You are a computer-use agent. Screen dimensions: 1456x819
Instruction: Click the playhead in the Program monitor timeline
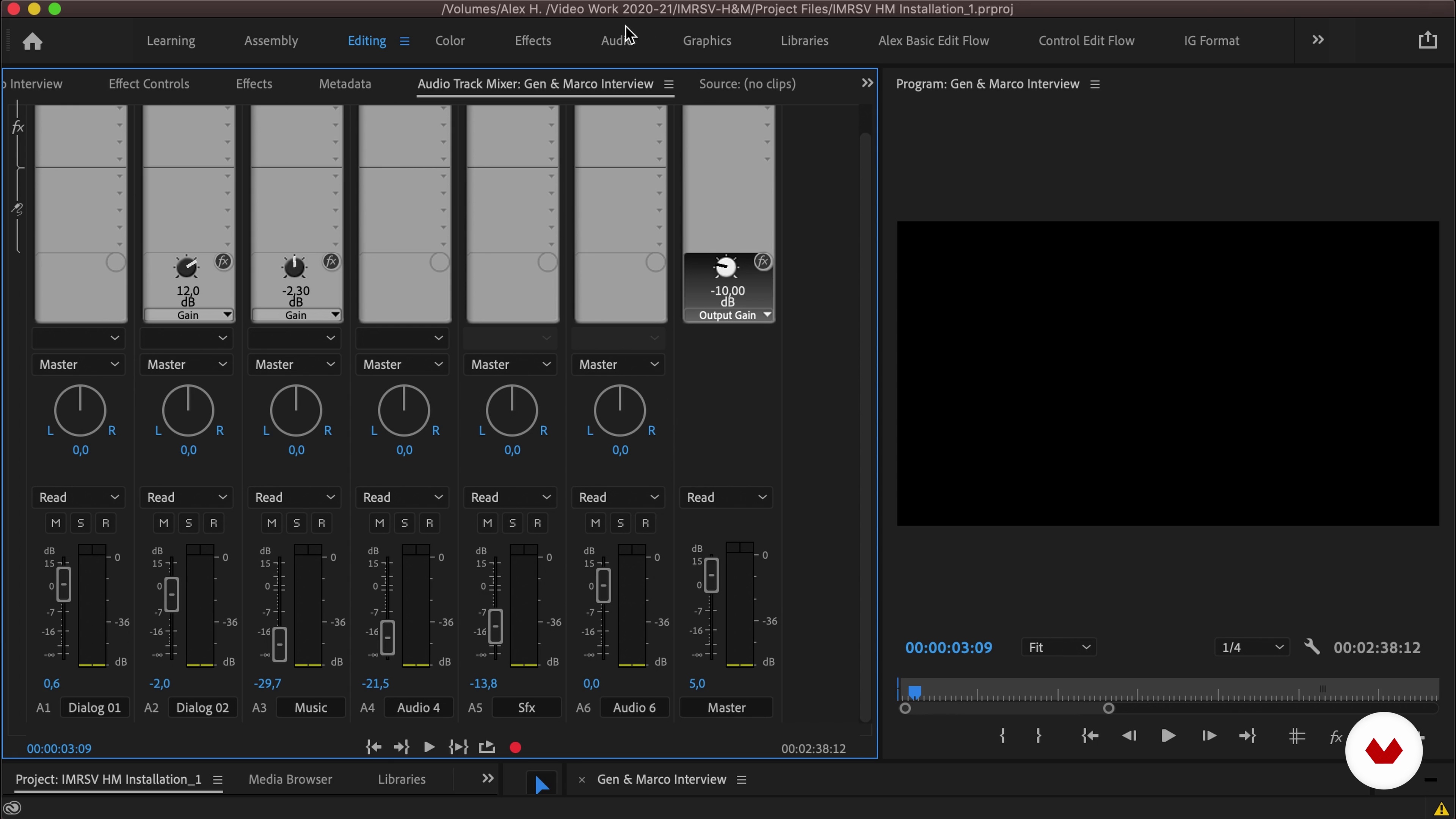[x=915, y=692]
